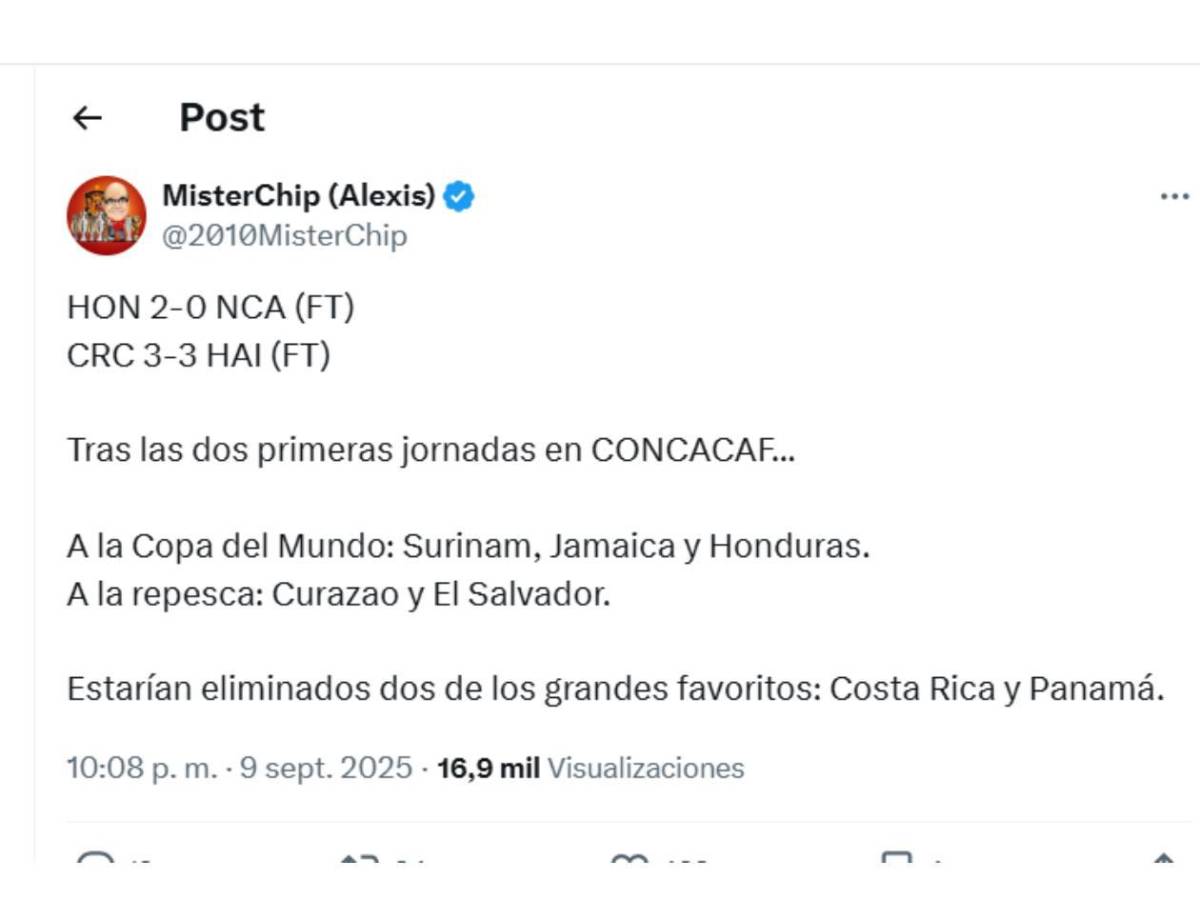Viewport: 1200px width, 900px height.
Task: Click the reply count number
Action: 138,861
